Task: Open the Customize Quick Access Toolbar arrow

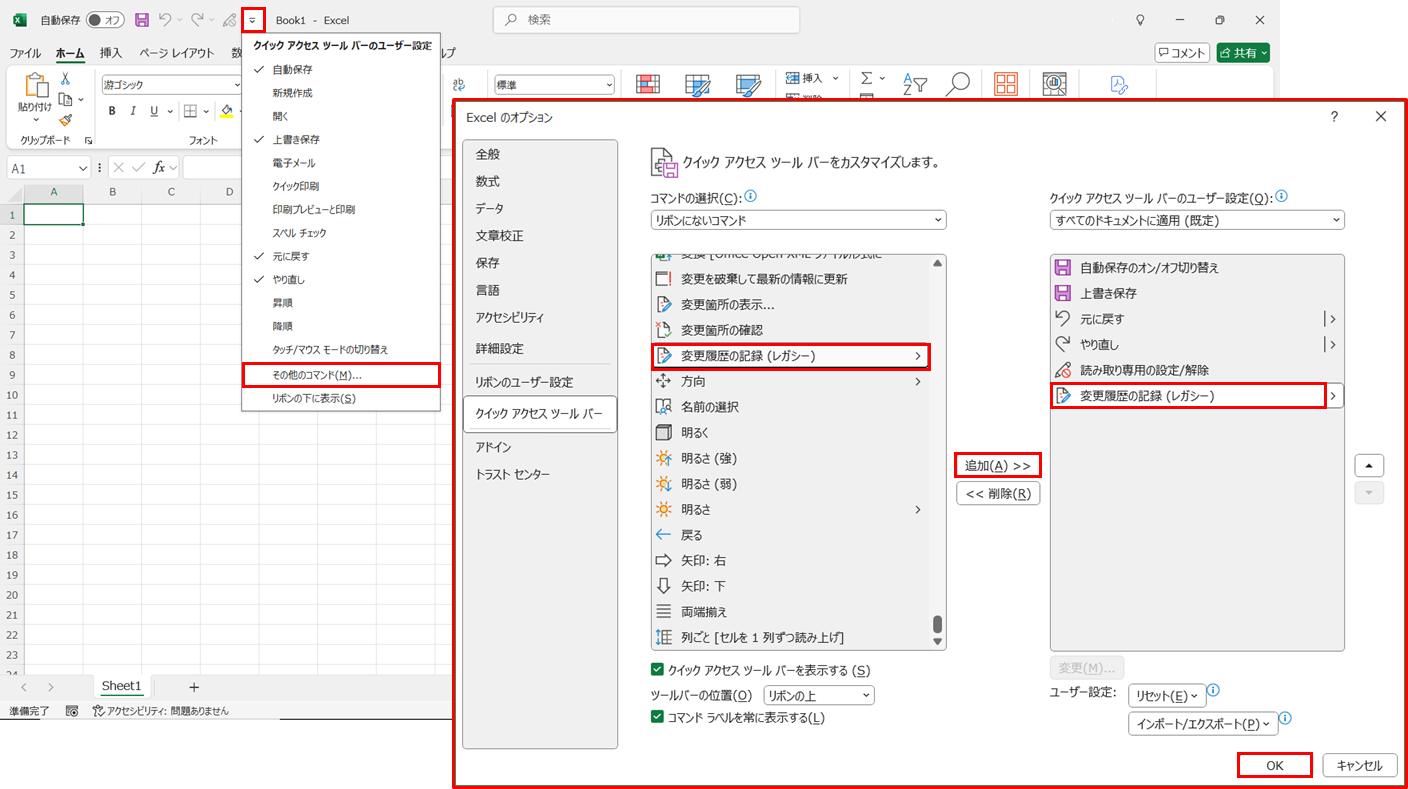Action: (x=253, y=20)
